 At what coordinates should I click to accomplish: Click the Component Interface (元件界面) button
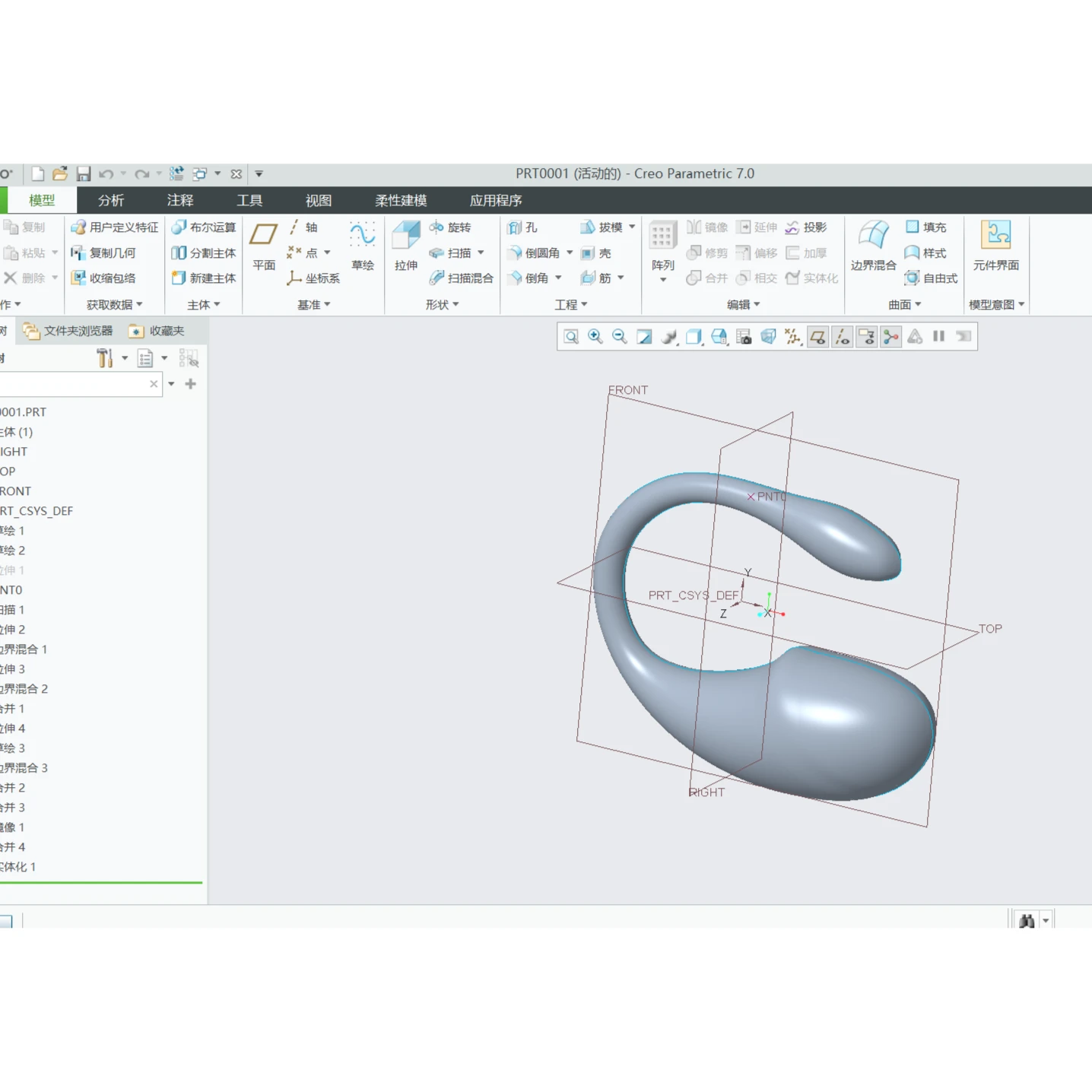pos(995,246)
